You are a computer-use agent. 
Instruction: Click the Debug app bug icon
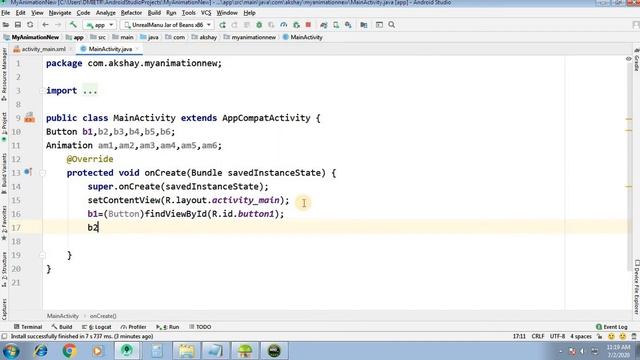point(259,25)
